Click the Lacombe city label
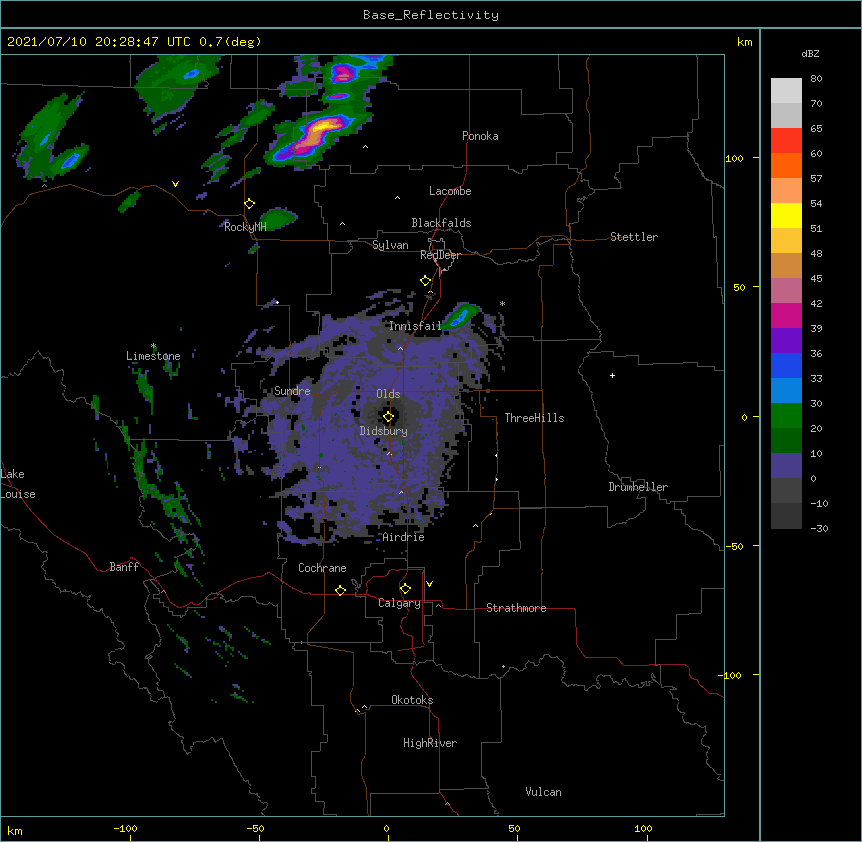862x842 pixels. point(450,191)
